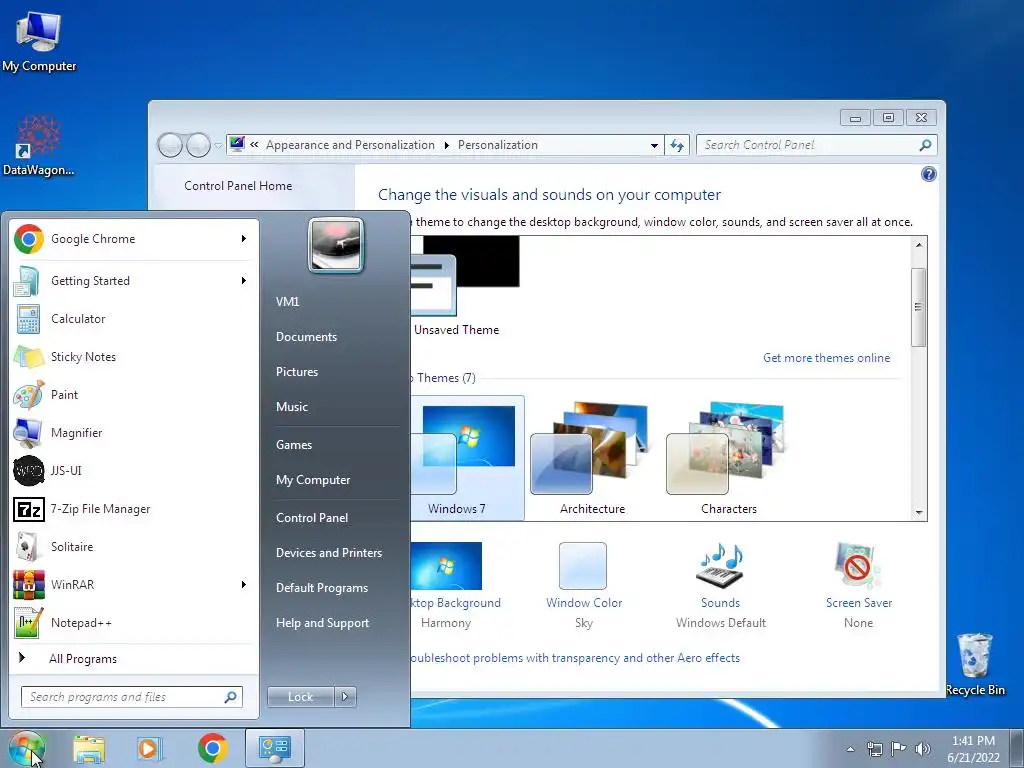Select Control Panel taskbar button
Viewport: 1024px width, 768px height.
coord(274,748)
